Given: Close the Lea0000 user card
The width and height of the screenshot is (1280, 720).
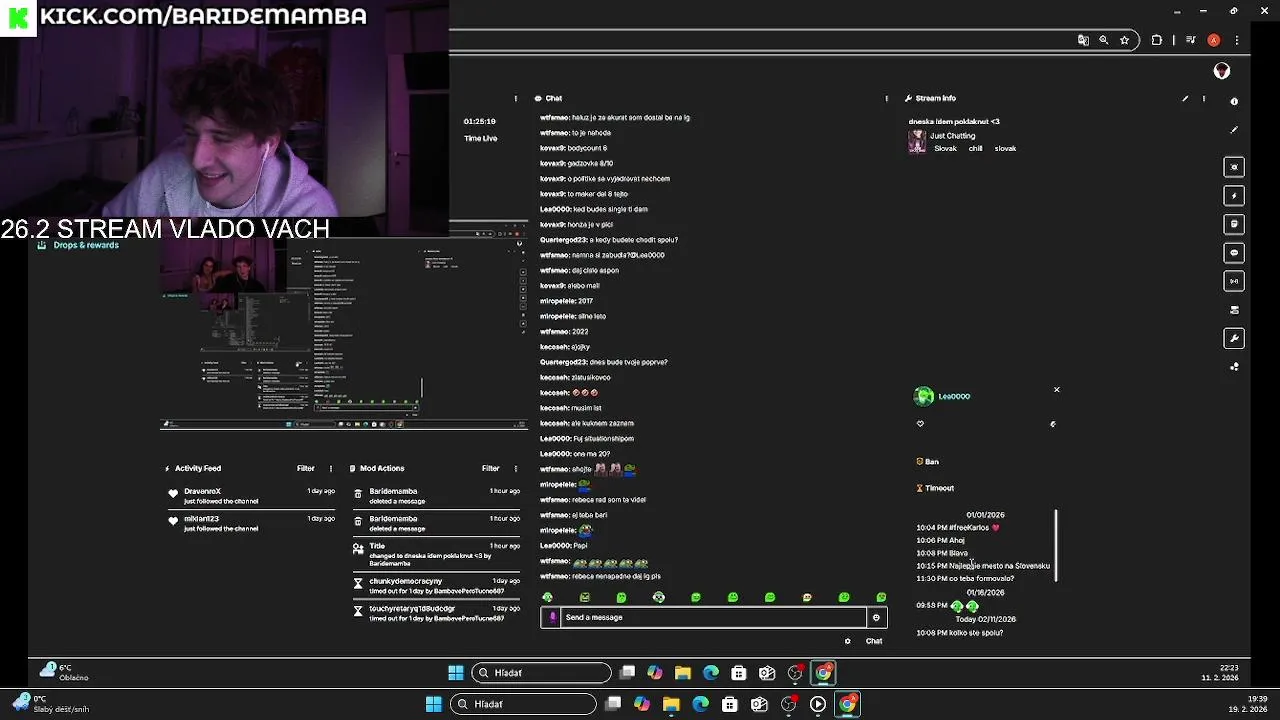Looking at the screenshot, I should point(1056,389).
